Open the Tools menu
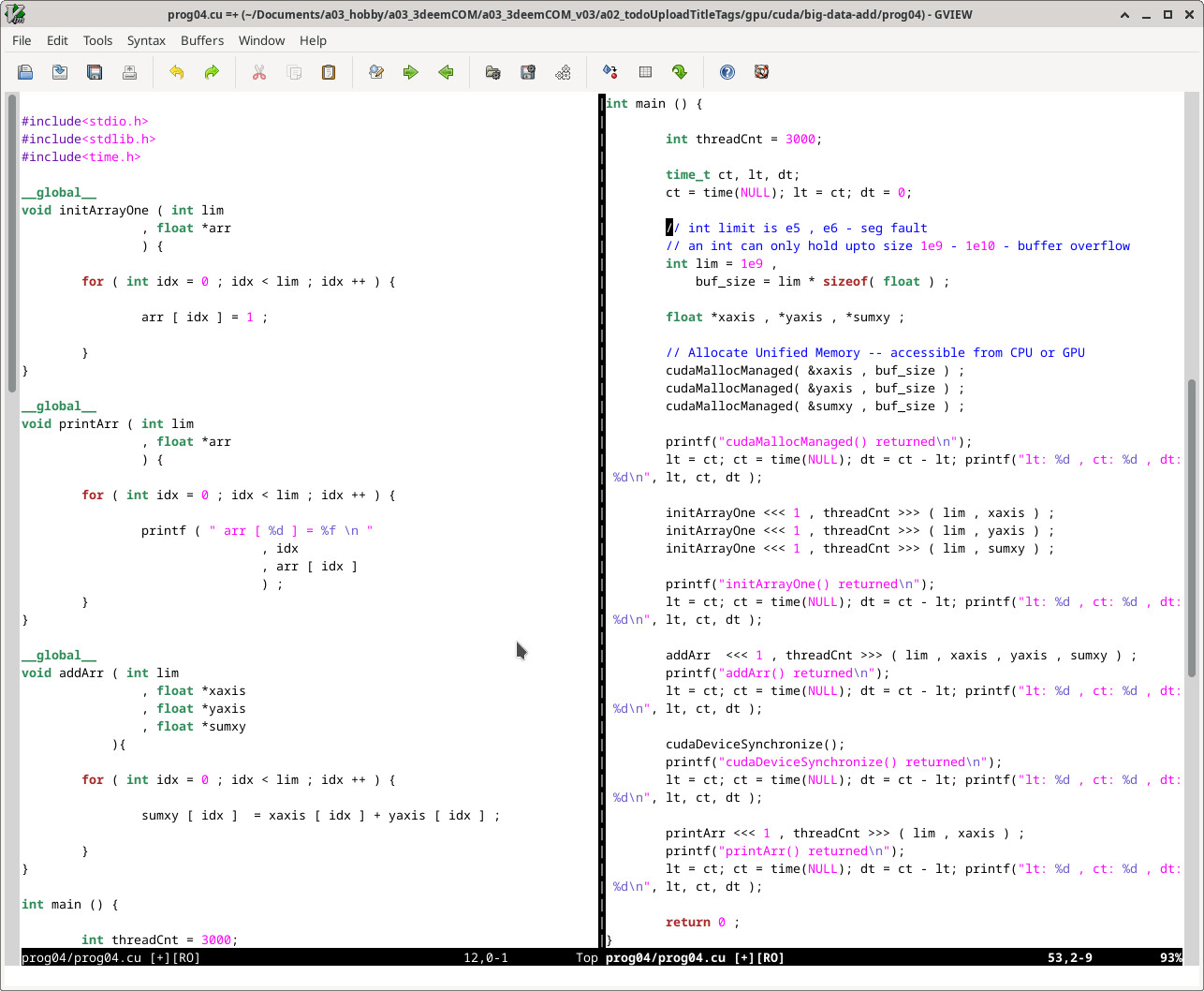 click(97, 40)
